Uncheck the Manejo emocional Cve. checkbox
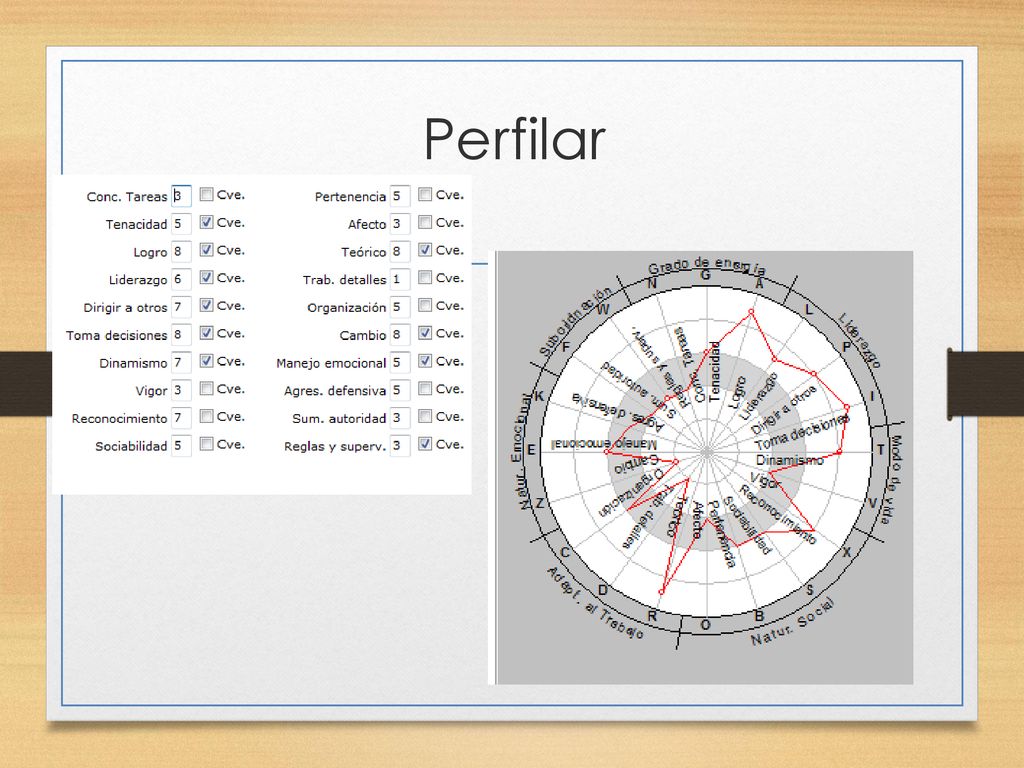 (425, 360)
